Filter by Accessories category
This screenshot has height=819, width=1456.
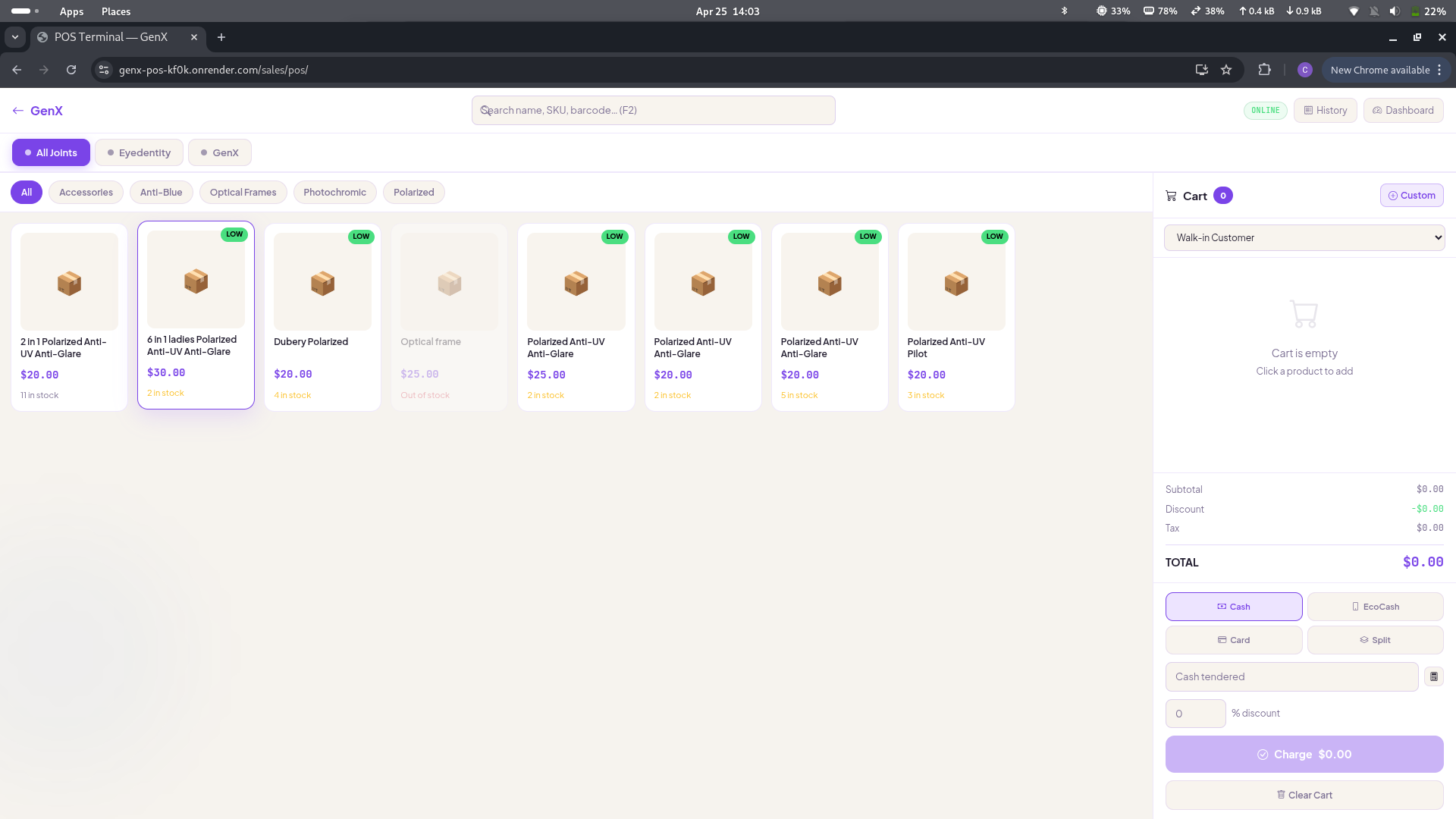pyautogui.click(x=86, y=193)
